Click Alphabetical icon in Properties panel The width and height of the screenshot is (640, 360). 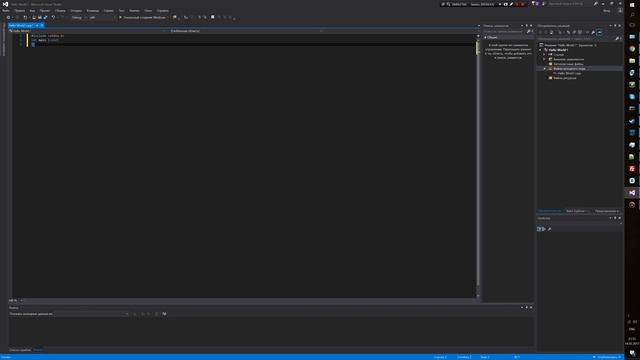544,229
